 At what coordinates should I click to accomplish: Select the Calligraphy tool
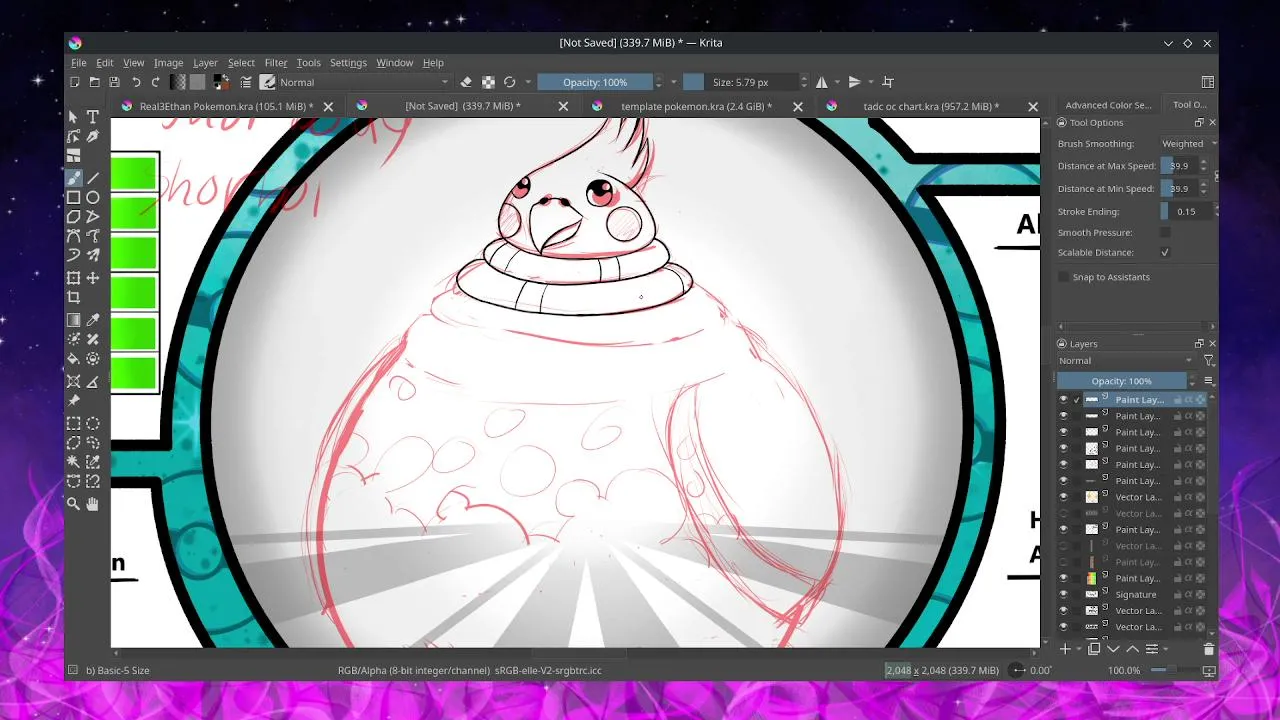tap(93, 137)
